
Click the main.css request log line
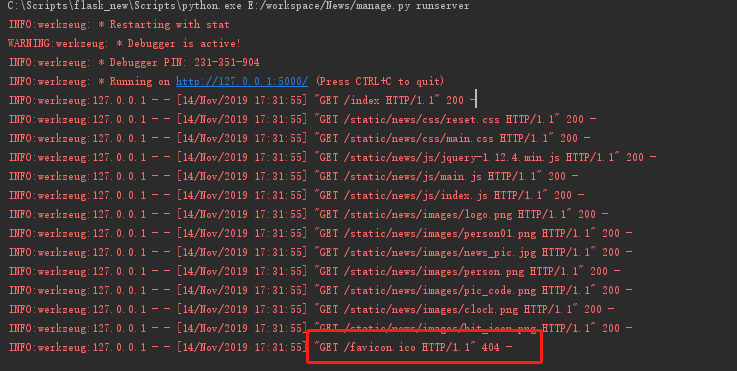pyautogui.click(x=299, y=138)
